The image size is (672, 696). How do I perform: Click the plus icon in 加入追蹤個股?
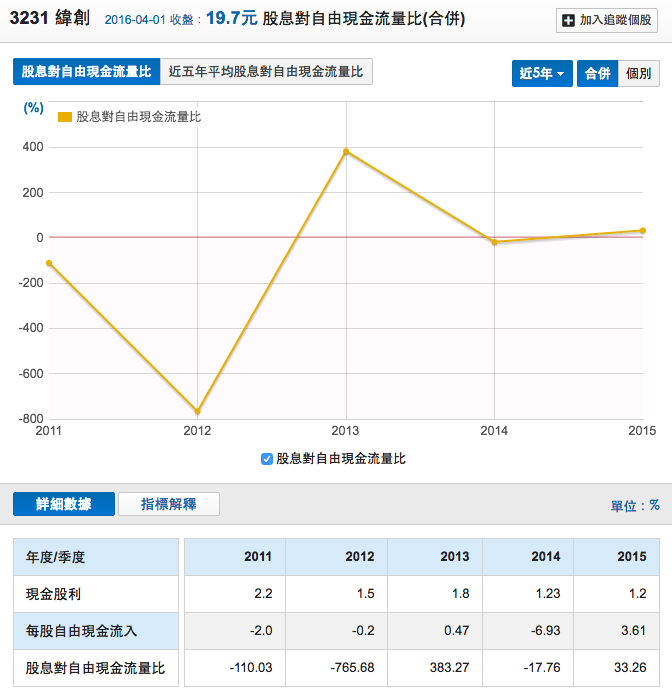[x=569, y=20]
